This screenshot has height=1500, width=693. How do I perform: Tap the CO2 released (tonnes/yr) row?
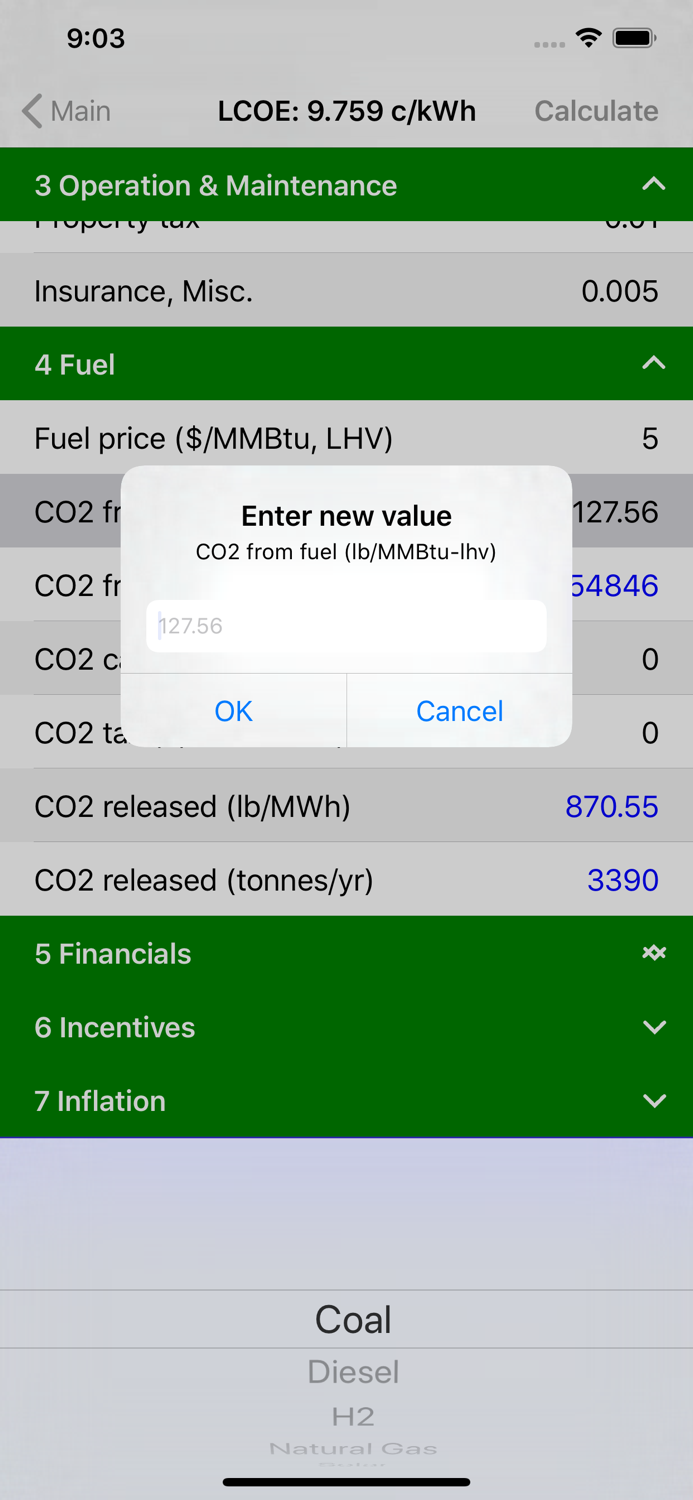346,880
